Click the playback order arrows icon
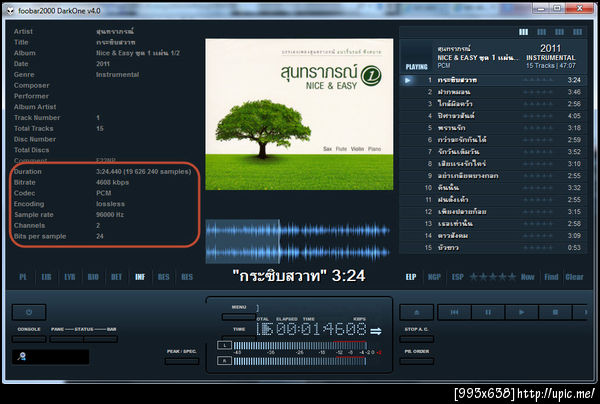Viewport: 600px width, 404px height. pyautogui.click(x=376, y=331)
